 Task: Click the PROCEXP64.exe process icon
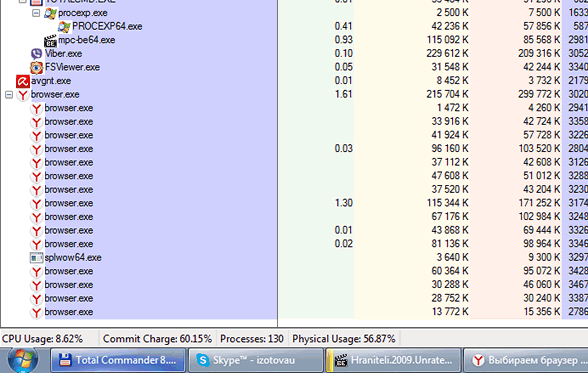click(64, 27)
